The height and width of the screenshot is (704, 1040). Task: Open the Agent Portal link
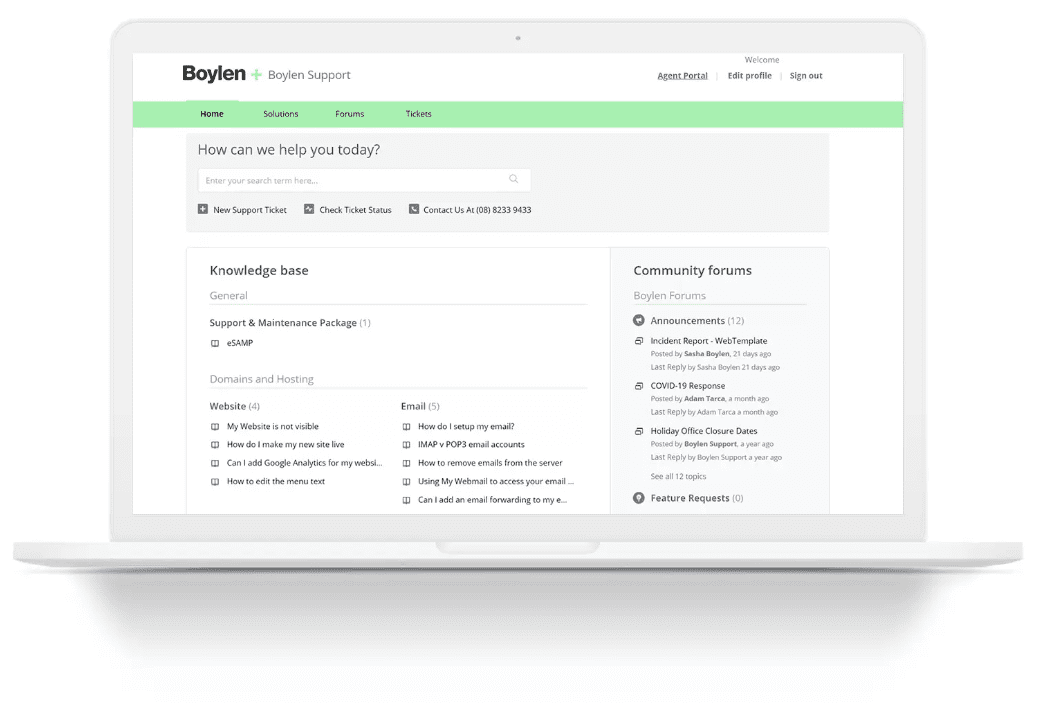pyautogui.click(x=682, y=76)
